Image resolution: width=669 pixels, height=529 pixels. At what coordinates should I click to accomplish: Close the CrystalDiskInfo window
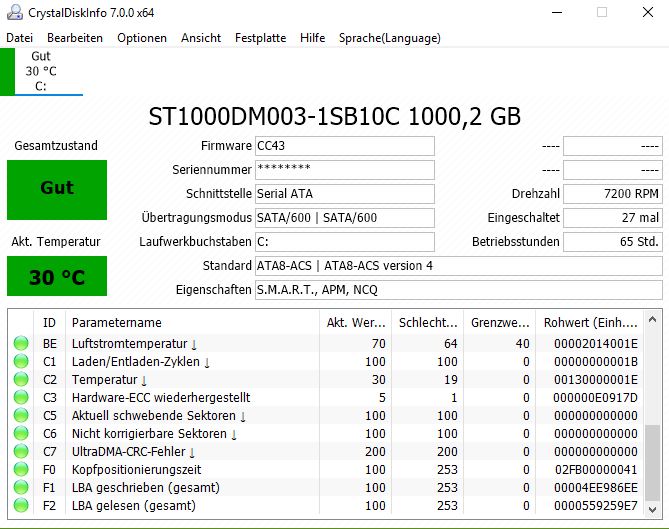point(648,12)
